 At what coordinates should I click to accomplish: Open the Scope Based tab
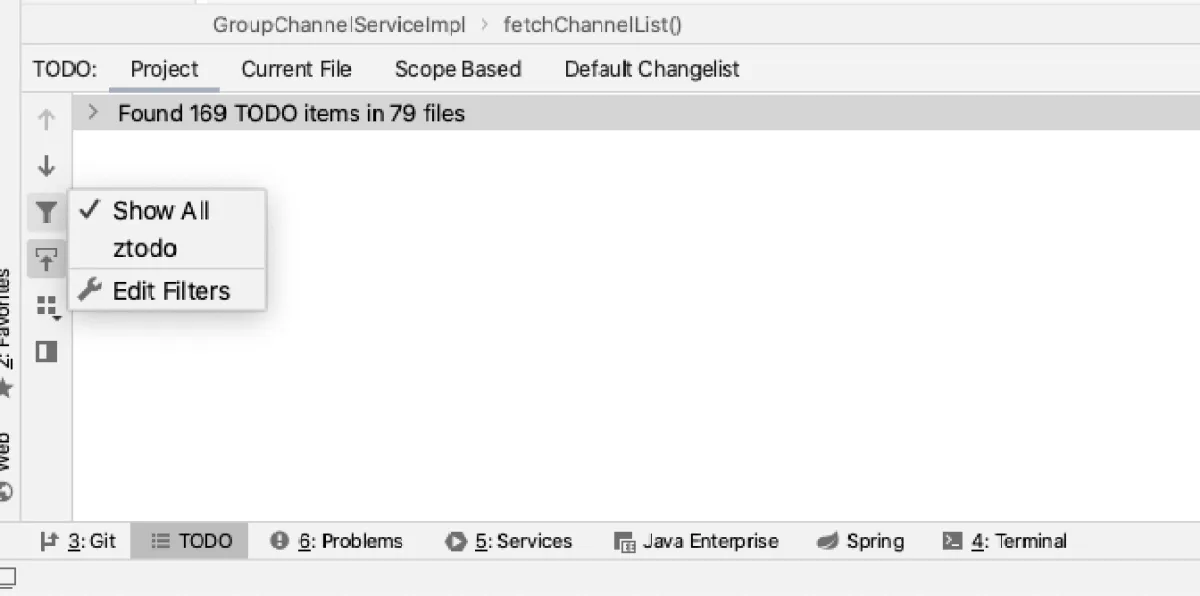pos(457,69)
